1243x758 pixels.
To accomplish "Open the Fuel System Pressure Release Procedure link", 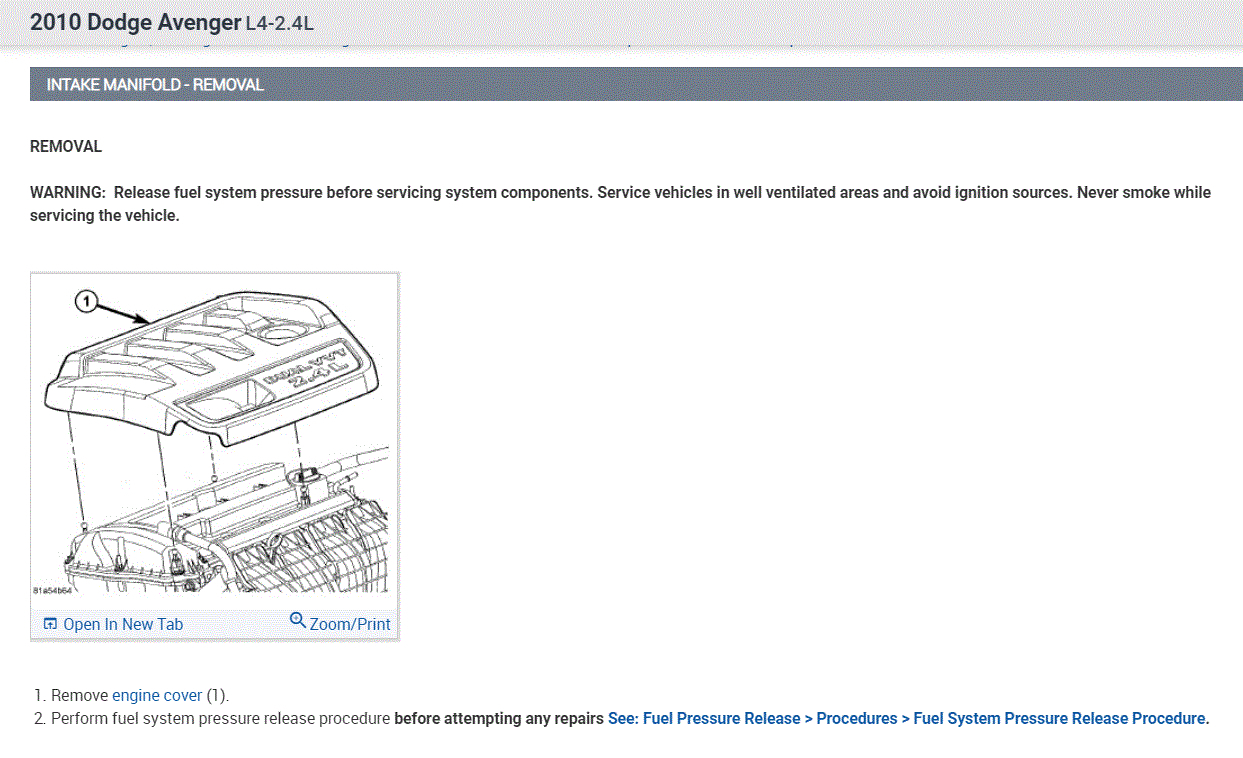I will click(908, 718).
